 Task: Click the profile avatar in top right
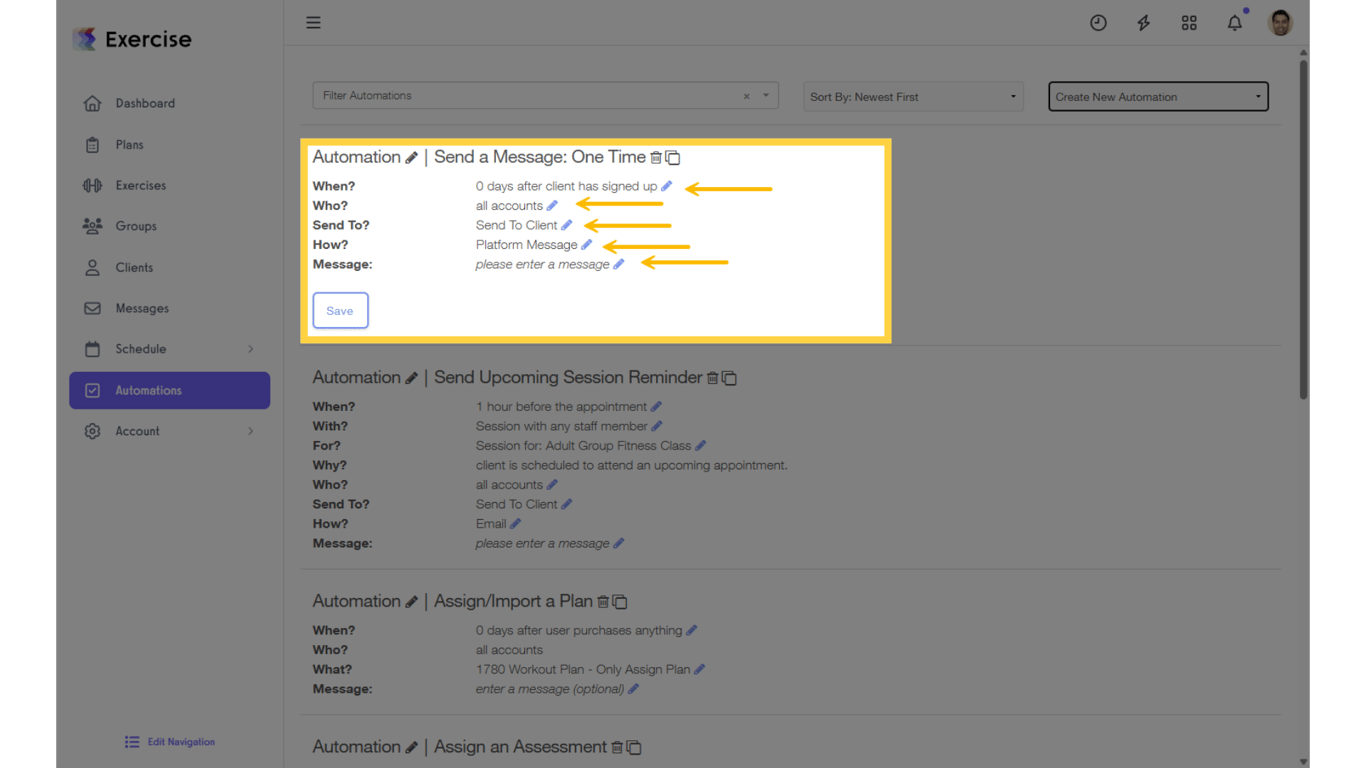[x=1280, y=22]
